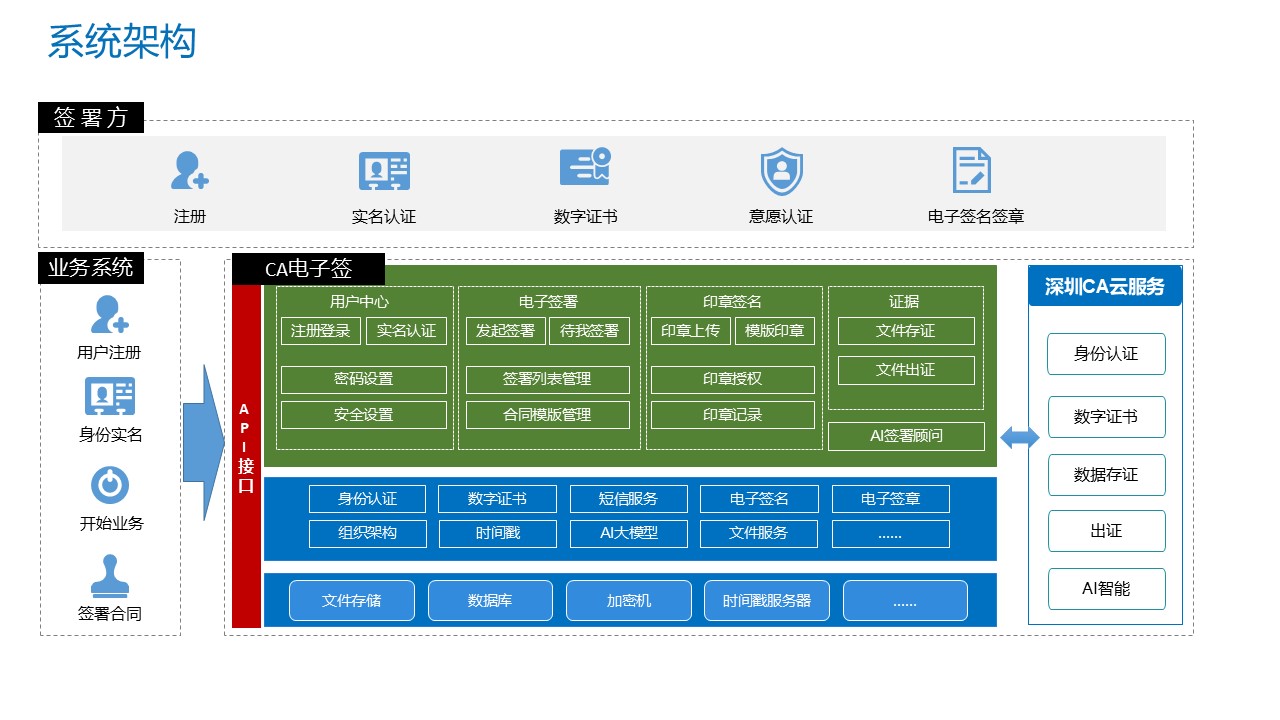Click the double-headed arrow beside 深圳CA云服务
Screen dimensions: 1280x720
(1020, 437)
